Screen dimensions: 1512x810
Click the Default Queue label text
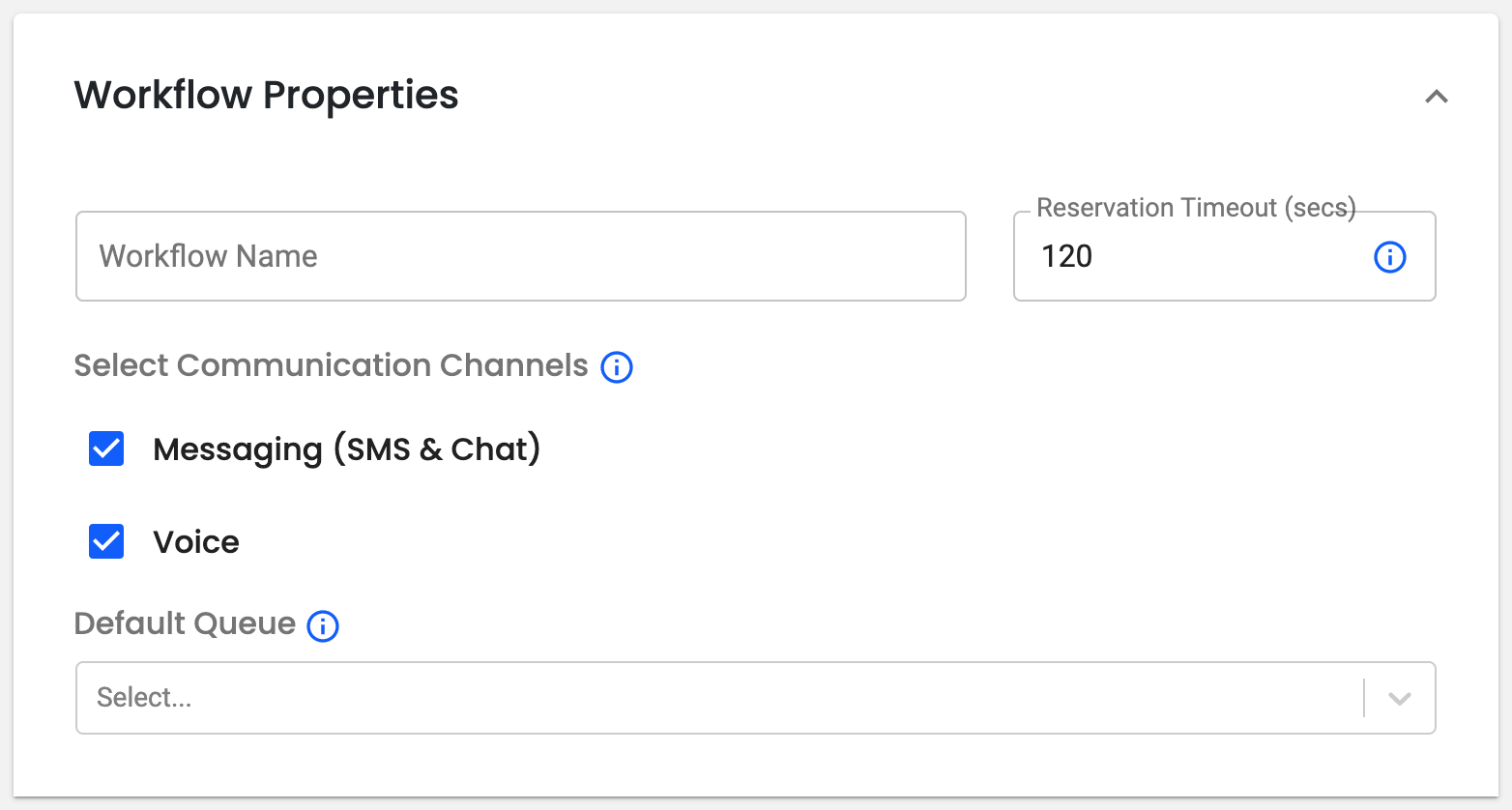pyautogui.click(x=185, y=623)
